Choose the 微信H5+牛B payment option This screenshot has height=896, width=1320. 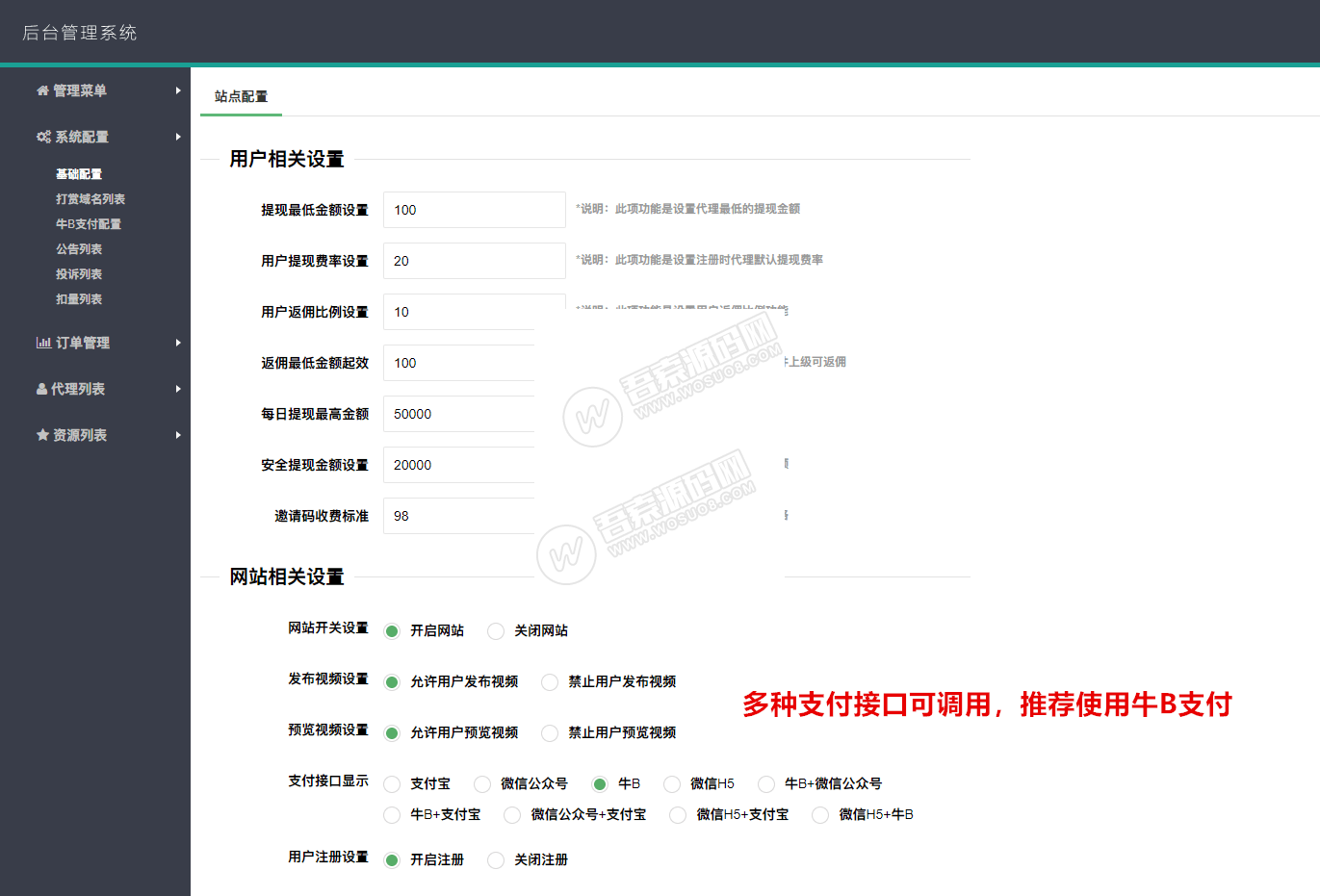click(x=820, y=815)
